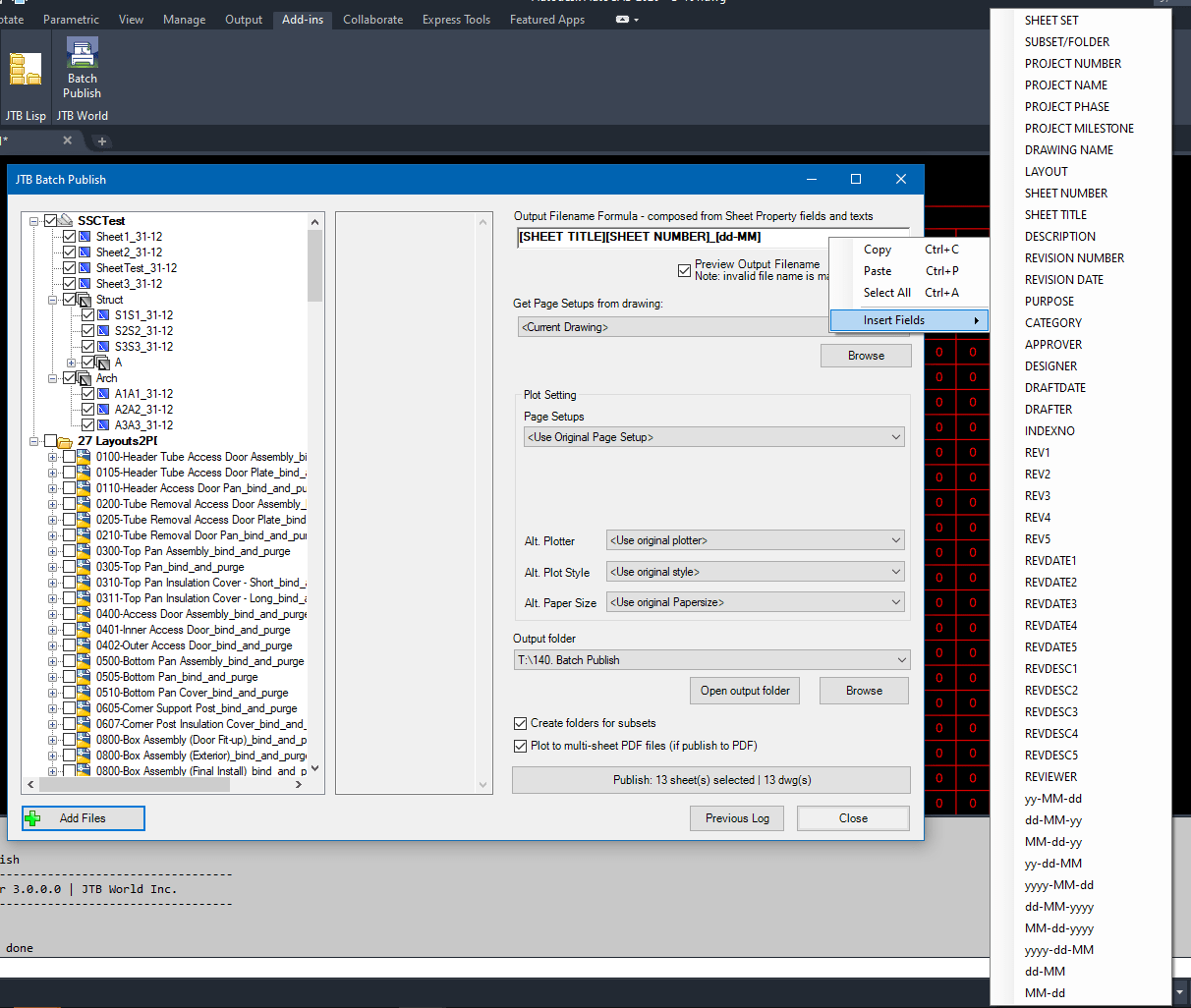This screenshot has width=1191, height=1008.
Task: Click Browse beside Current Drawing
Action: coord(866,356)
